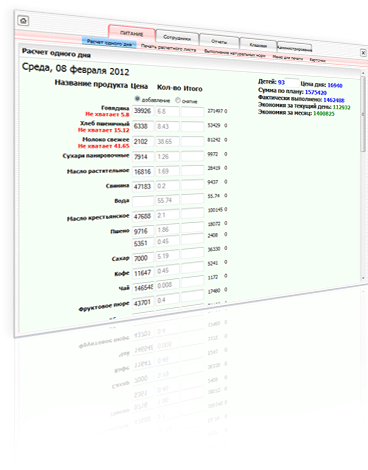Click the empty Вода price field
Viewport: 368px width, 470px height.
(143, 201)
